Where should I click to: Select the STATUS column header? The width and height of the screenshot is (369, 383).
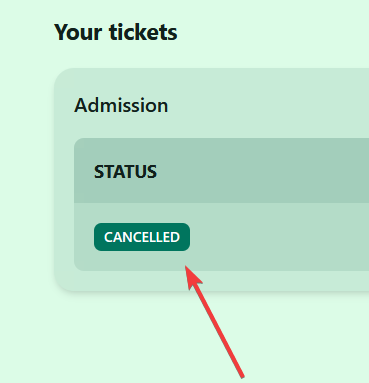coord(125,172)
